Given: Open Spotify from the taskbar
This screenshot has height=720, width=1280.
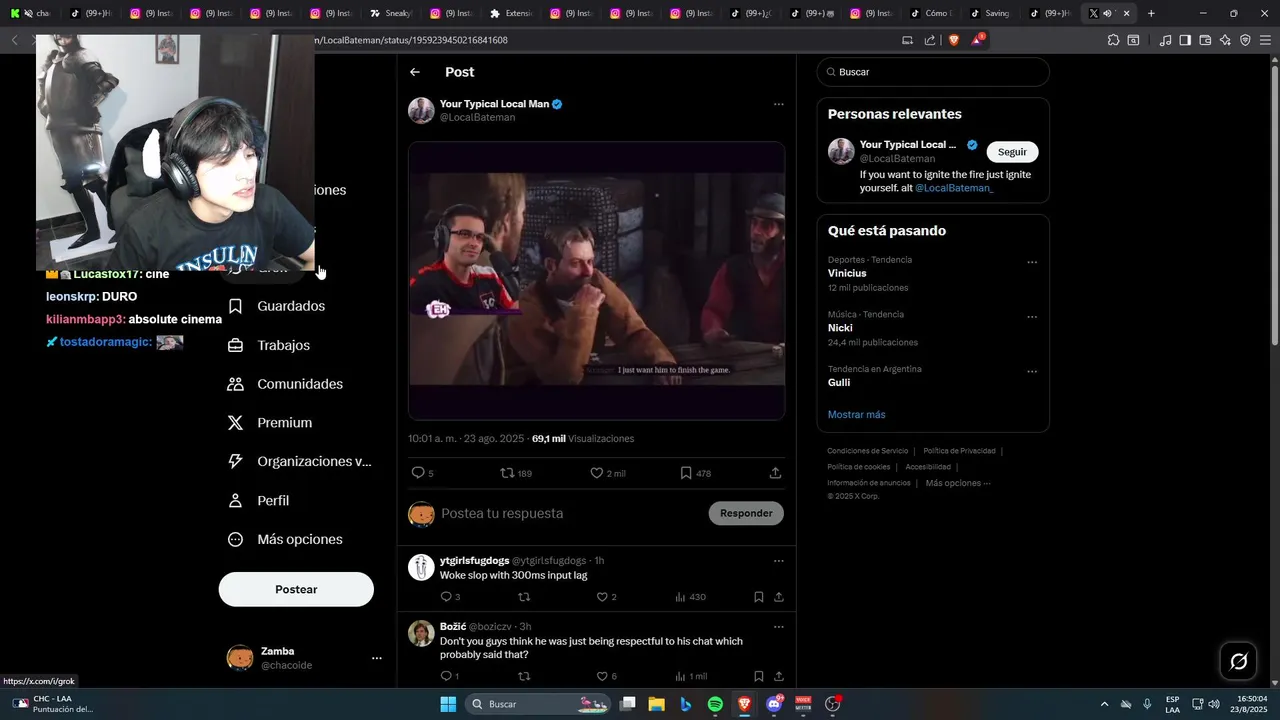Looking at the screenshot, I should (715, 704).
